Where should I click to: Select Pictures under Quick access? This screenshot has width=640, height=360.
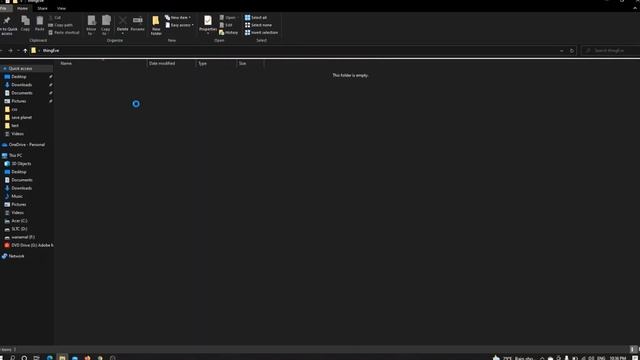click(x=19, y=101)
